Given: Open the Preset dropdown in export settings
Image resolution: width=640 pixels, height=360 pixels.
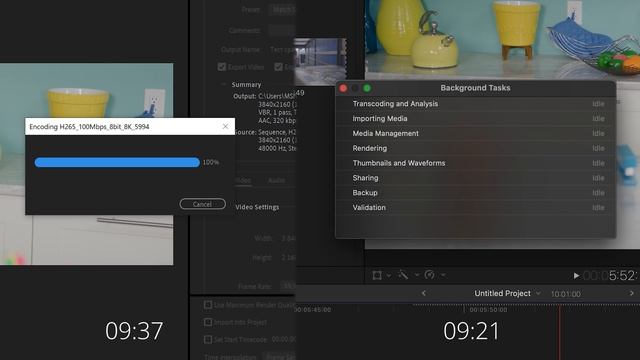Looking at the screenshot, I should [282, 9].
